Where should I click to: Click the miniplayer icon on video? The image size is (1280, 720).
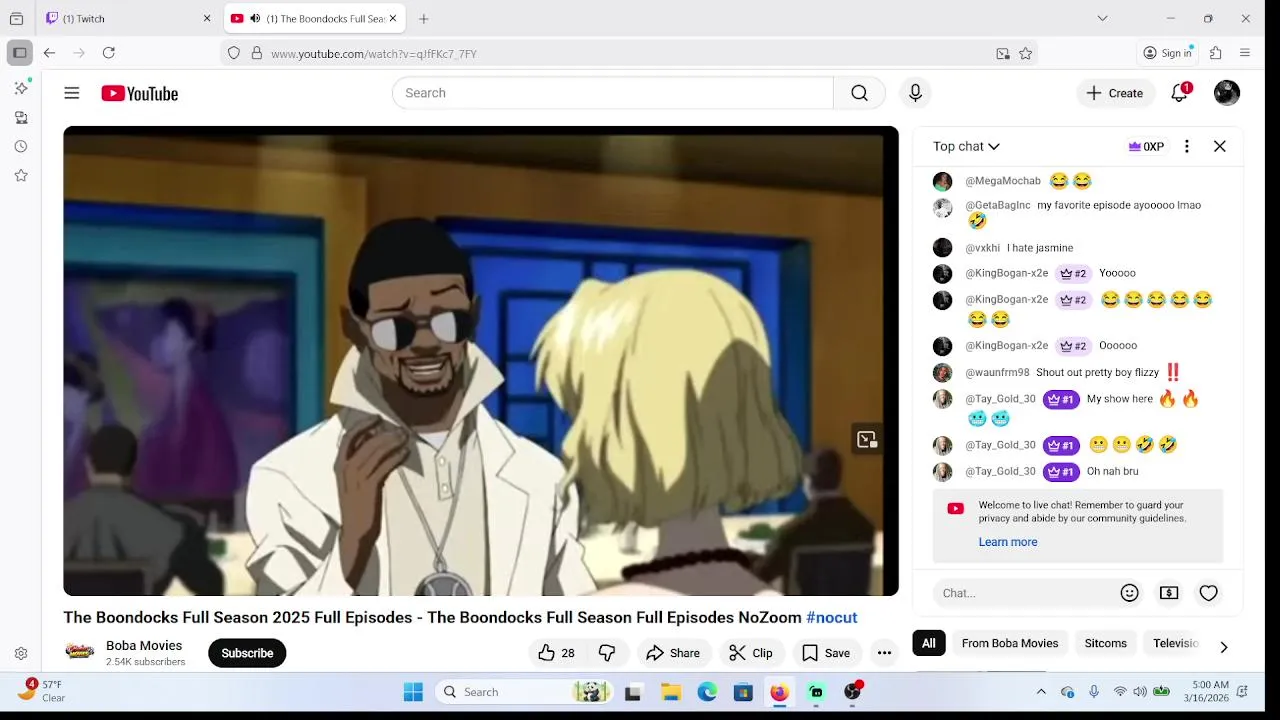(867, 439)
